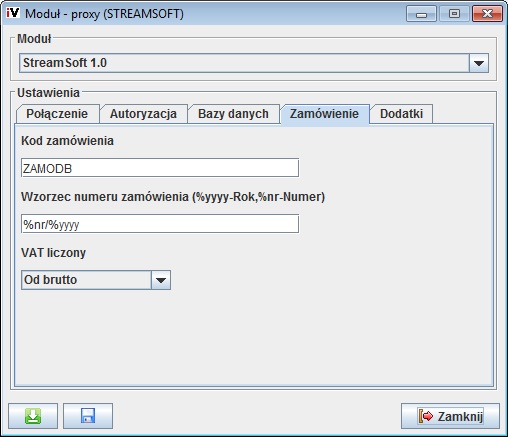Click the blue floppy disk save icon
This screenshot has width=508, height=437.
click(88, 416)
